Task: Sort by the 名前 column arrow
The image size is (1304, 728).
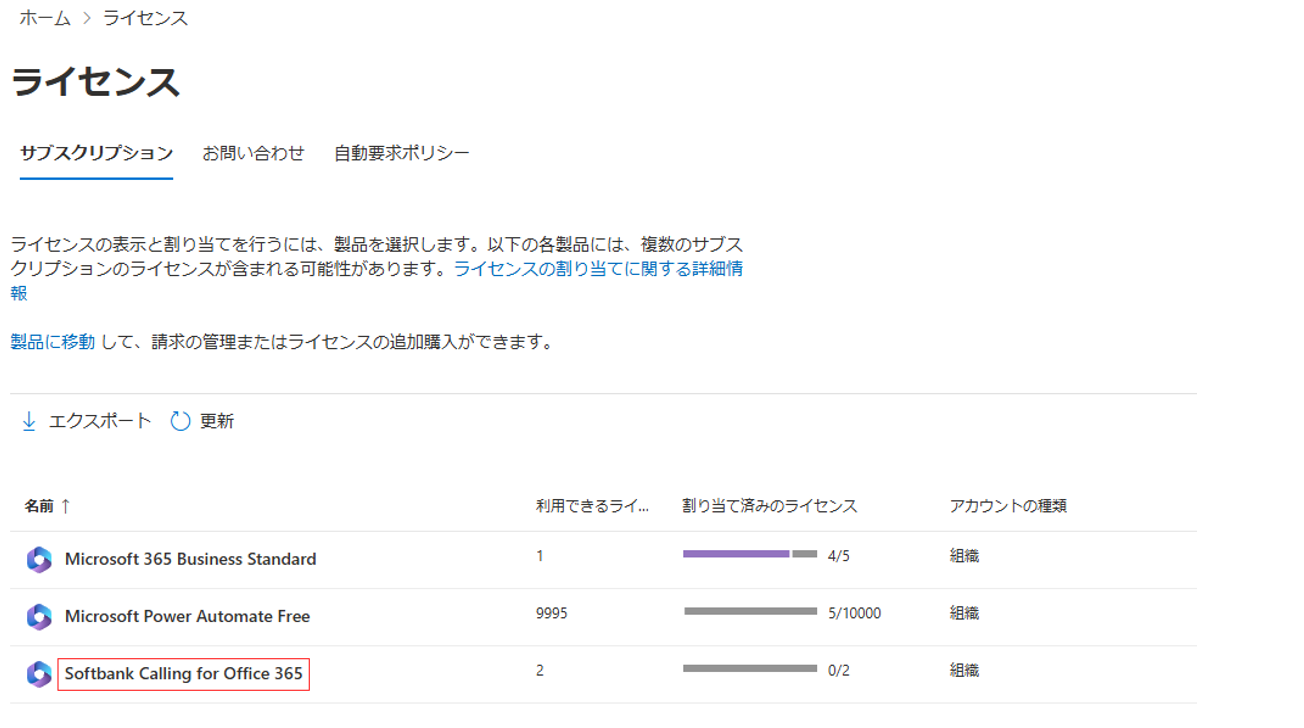Action: pyautogui.click(x=66, y=506)
